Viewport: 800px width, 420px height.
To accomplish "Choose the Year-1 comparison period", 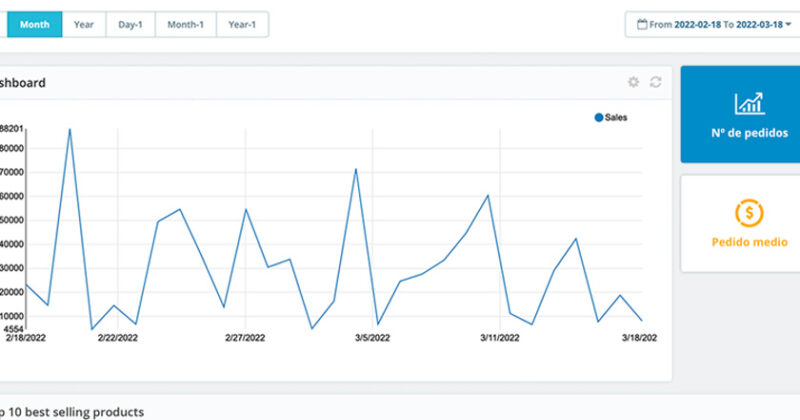I will (242, 24).
